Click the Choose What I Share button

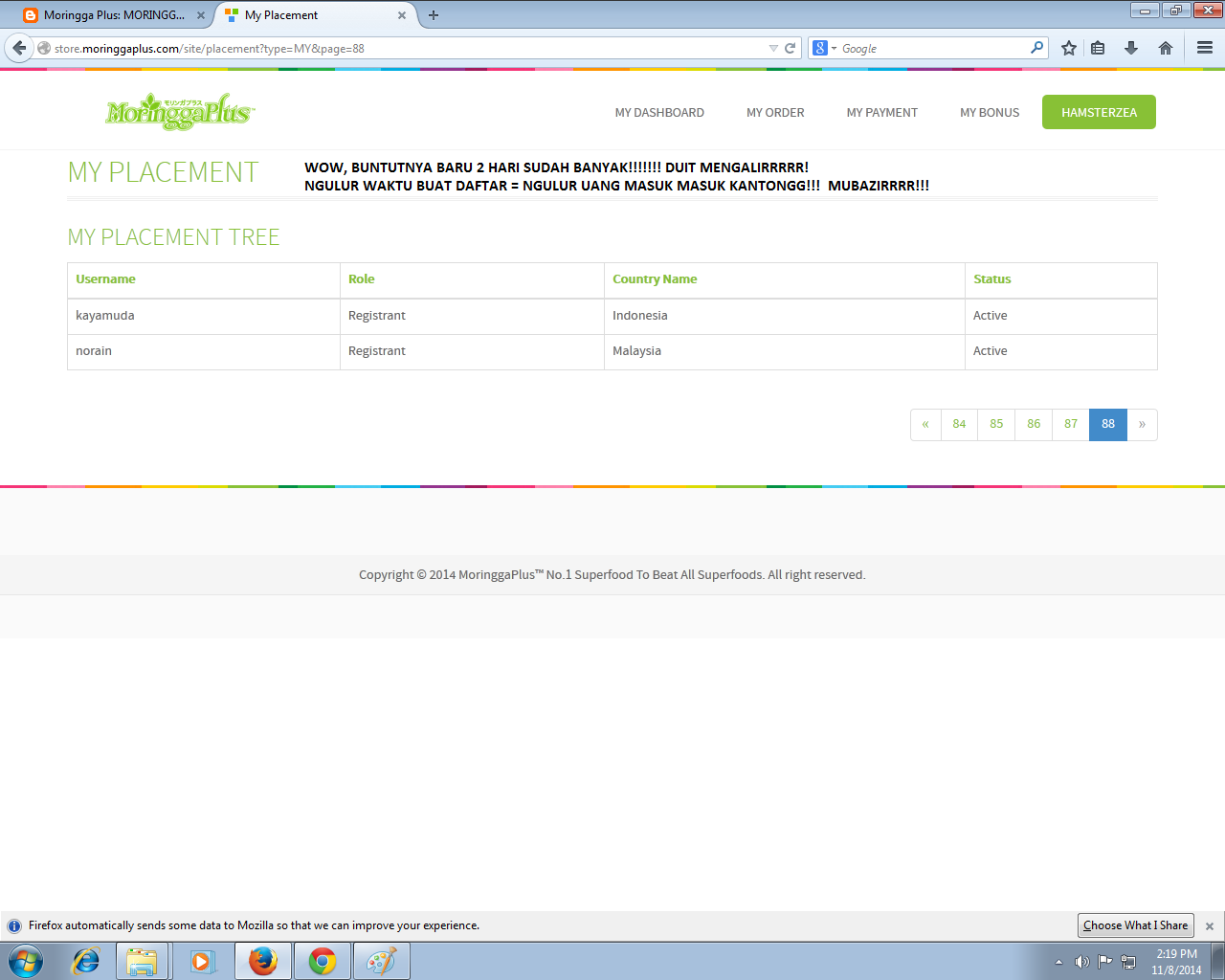coord(1136,925)
